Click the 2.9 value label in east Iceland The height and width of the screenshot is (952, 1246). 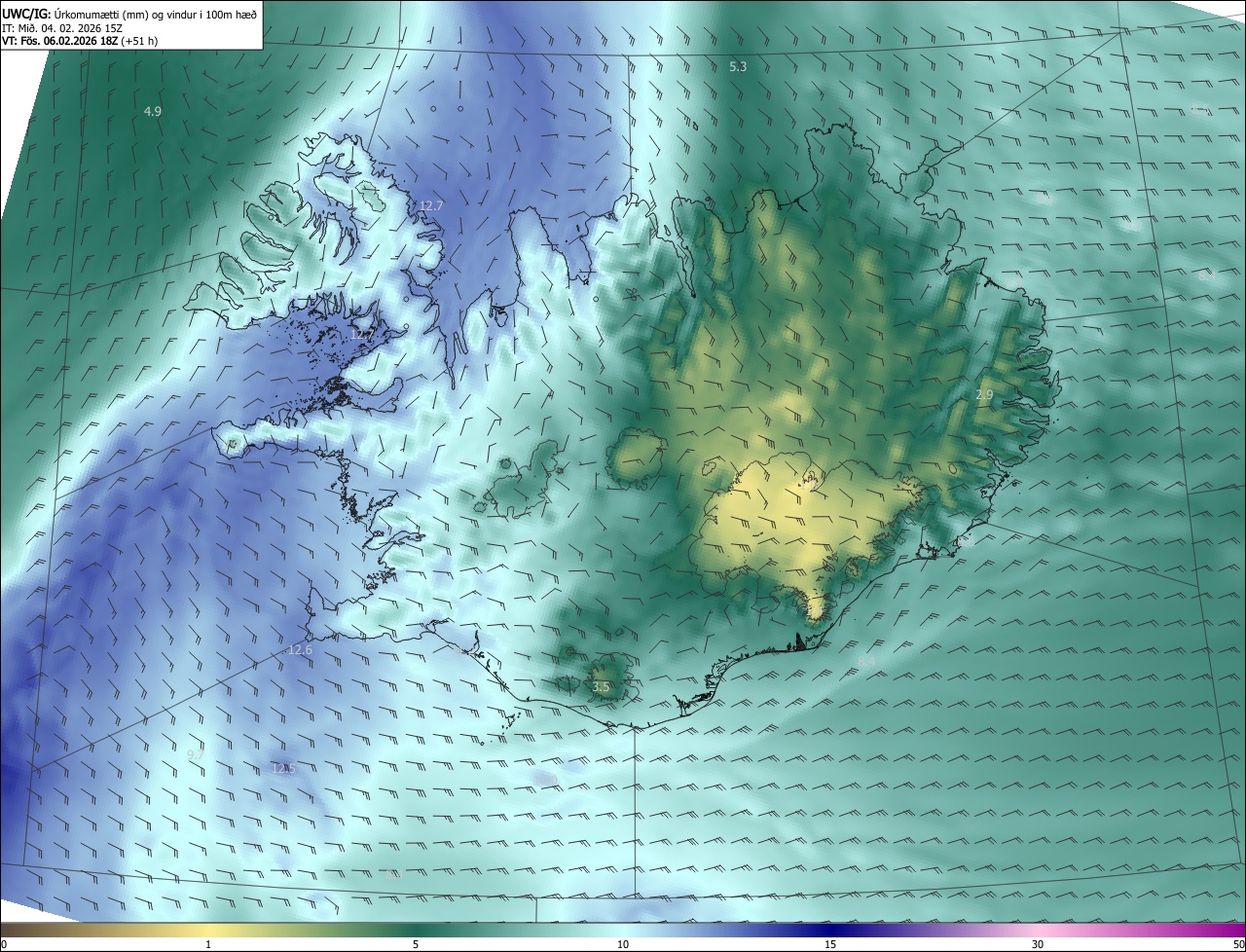click(x=984, y=395)
